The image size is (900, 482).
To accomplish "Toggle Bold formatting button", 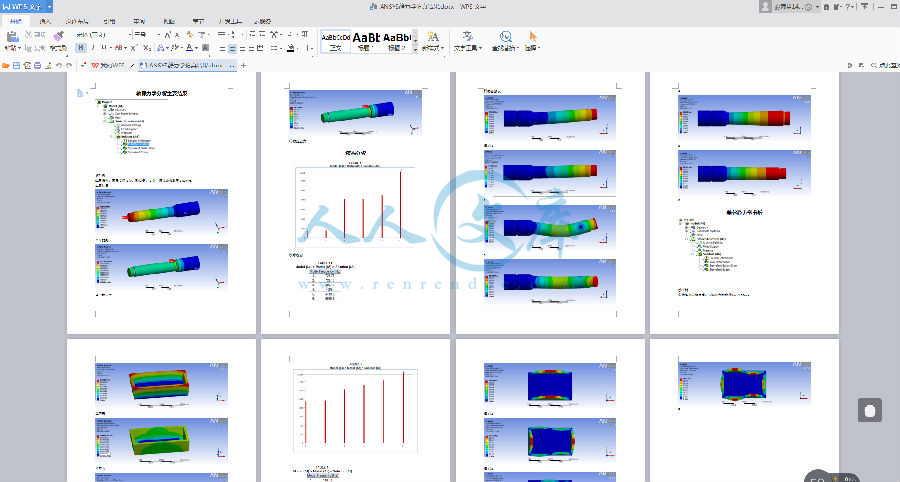I will [x=79, y=47].
